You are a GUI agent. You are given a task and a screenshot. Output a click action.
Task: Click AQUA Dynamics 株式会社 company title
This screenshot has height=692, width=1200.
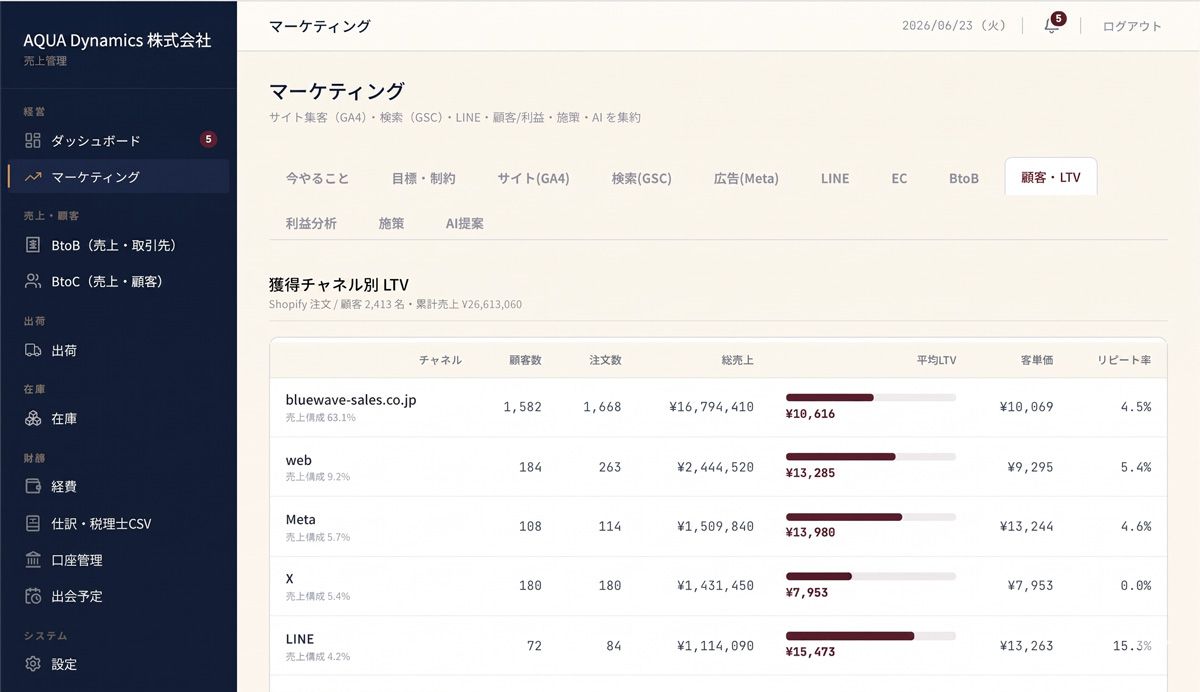tap(117, 40)
